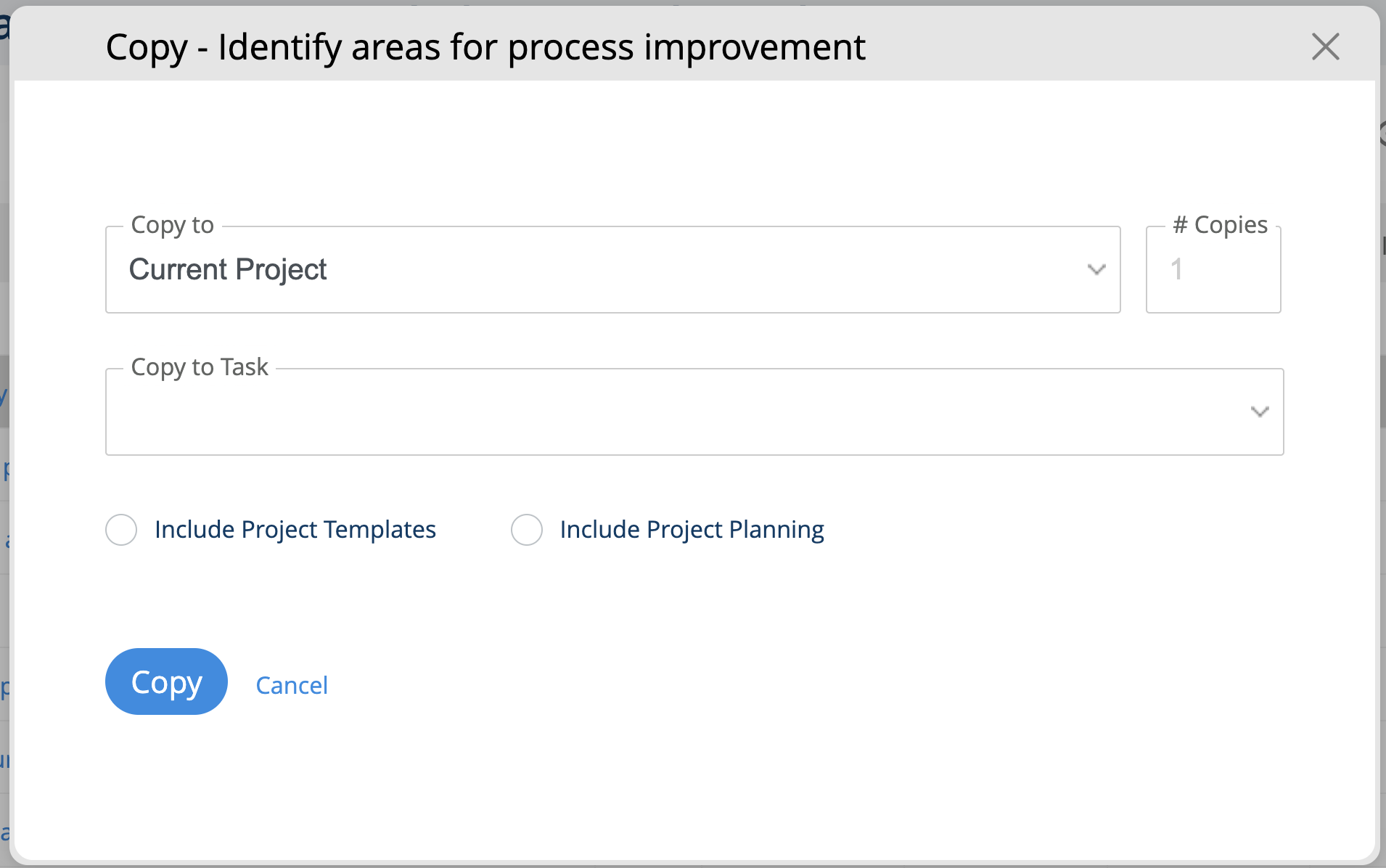
Task: Click the Cancel link
Action: pos(292,685)
